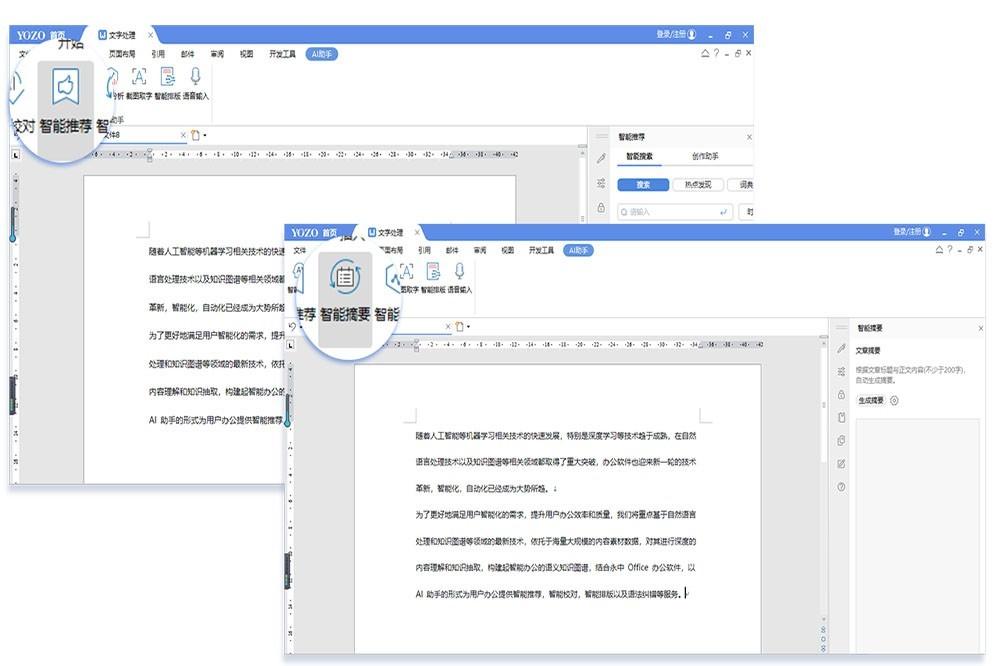1000x666 pixels.
Task: Click 登录/注册 in the front window
Action: tap(912, 232)
